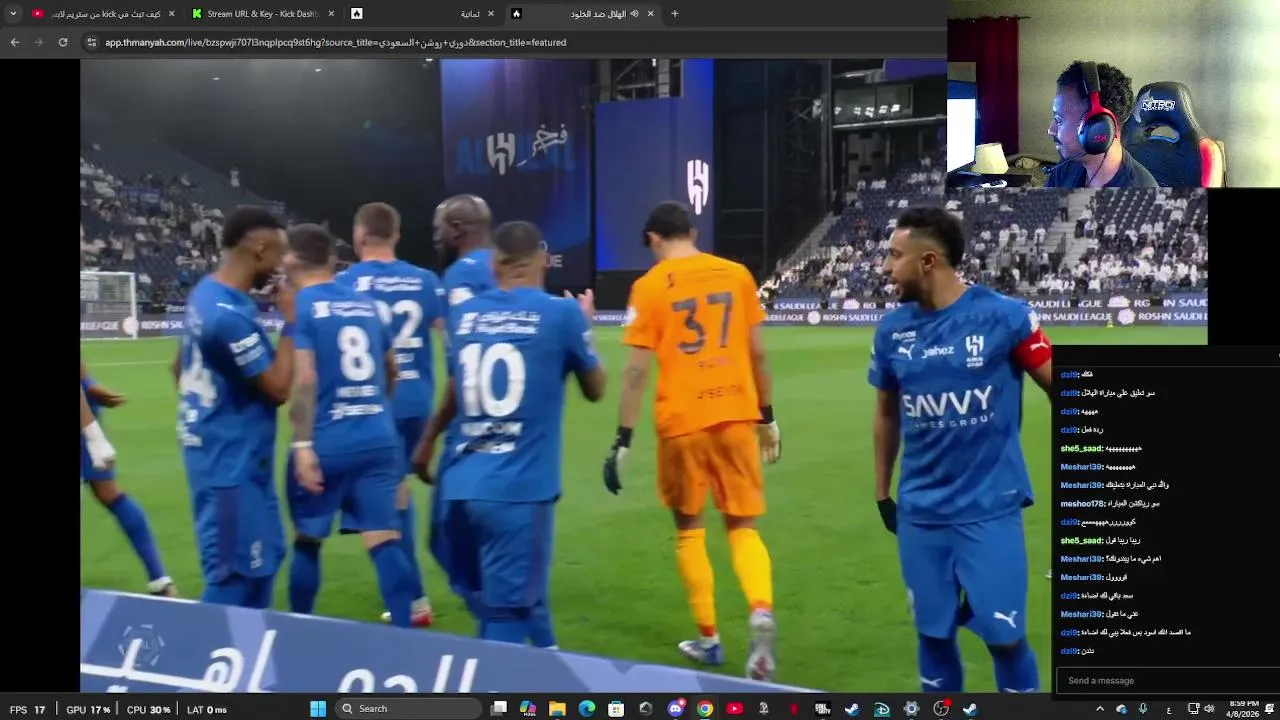The width and height of the screenshot is (1280, 720).
Task: Mute audio icon on the active tab
Action: pyautogui.click(x=634, y=14)
